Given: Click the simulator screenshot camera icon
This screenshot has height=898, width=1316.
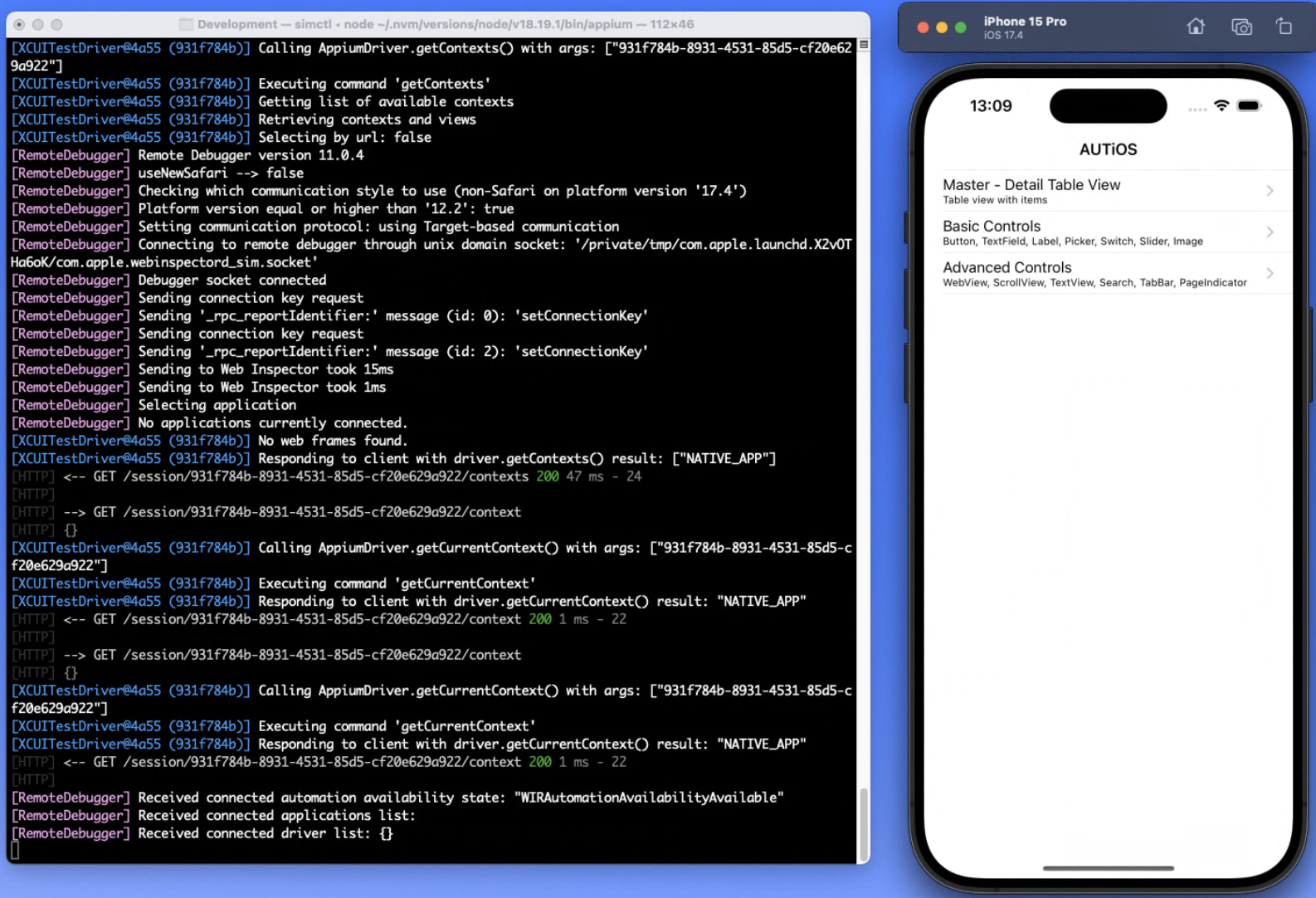Looking at the screenshot, I should pyautogui.click(x=1241, y=27).
